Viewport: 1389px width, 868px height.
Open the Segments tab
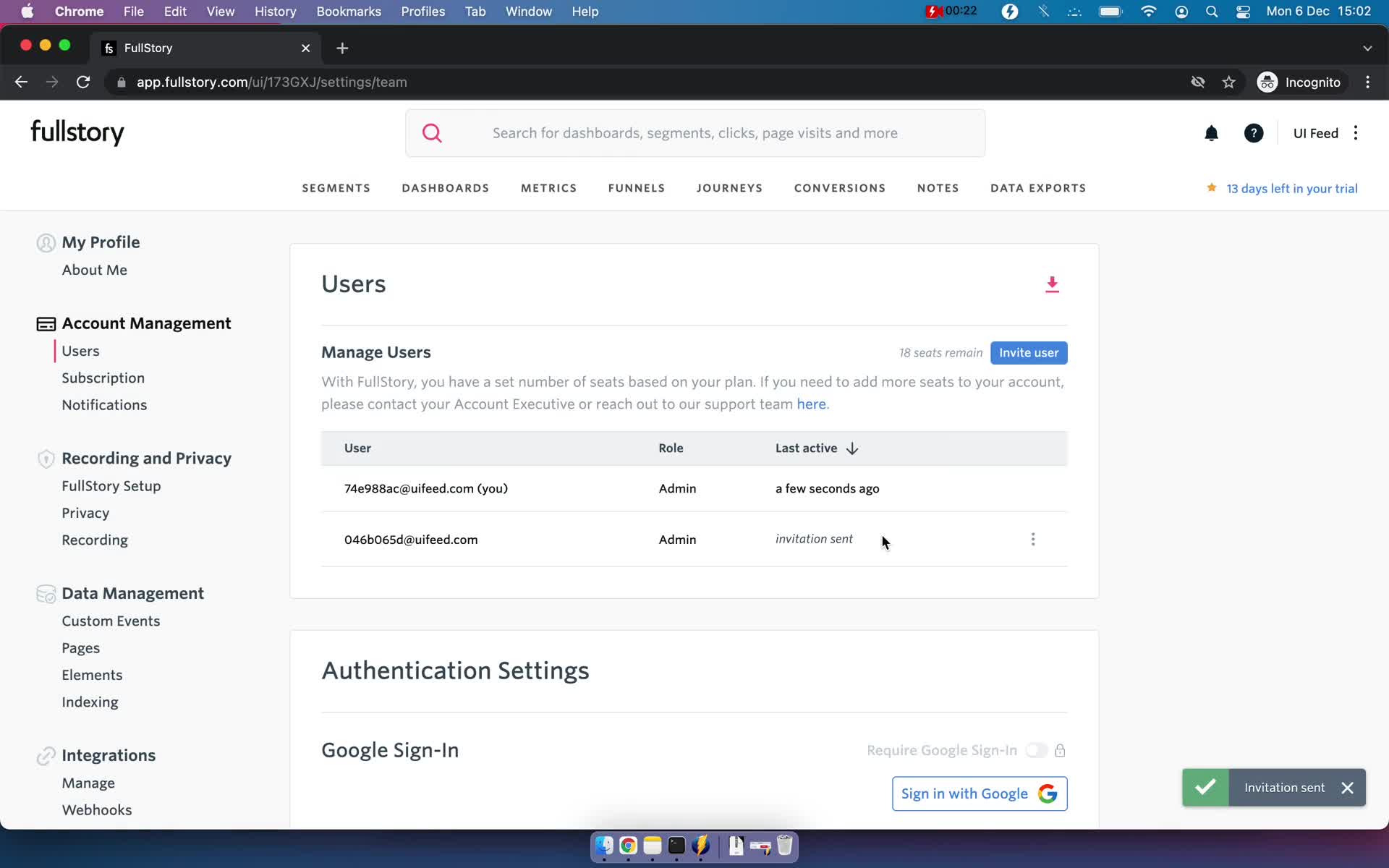[336, 188]
